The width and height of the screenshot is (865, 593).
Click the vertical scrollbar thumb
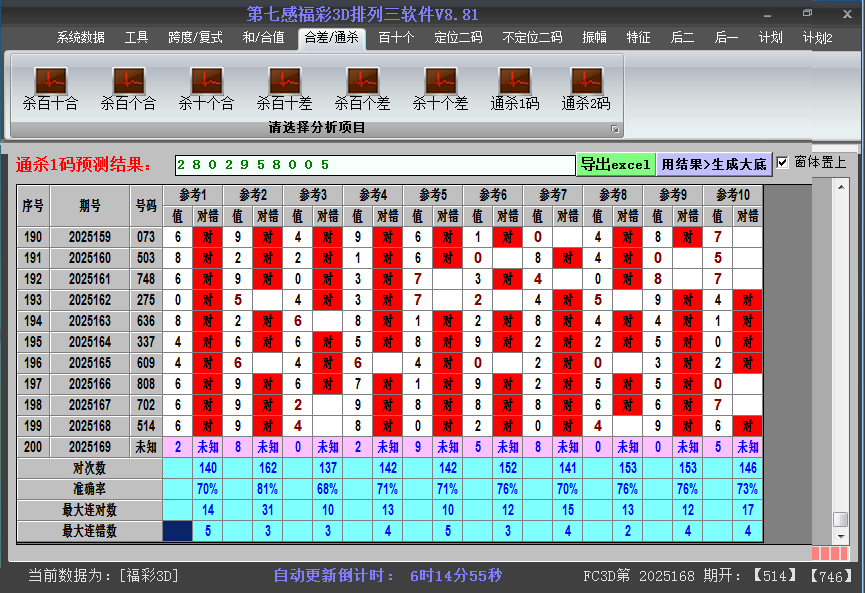[841, 519]
